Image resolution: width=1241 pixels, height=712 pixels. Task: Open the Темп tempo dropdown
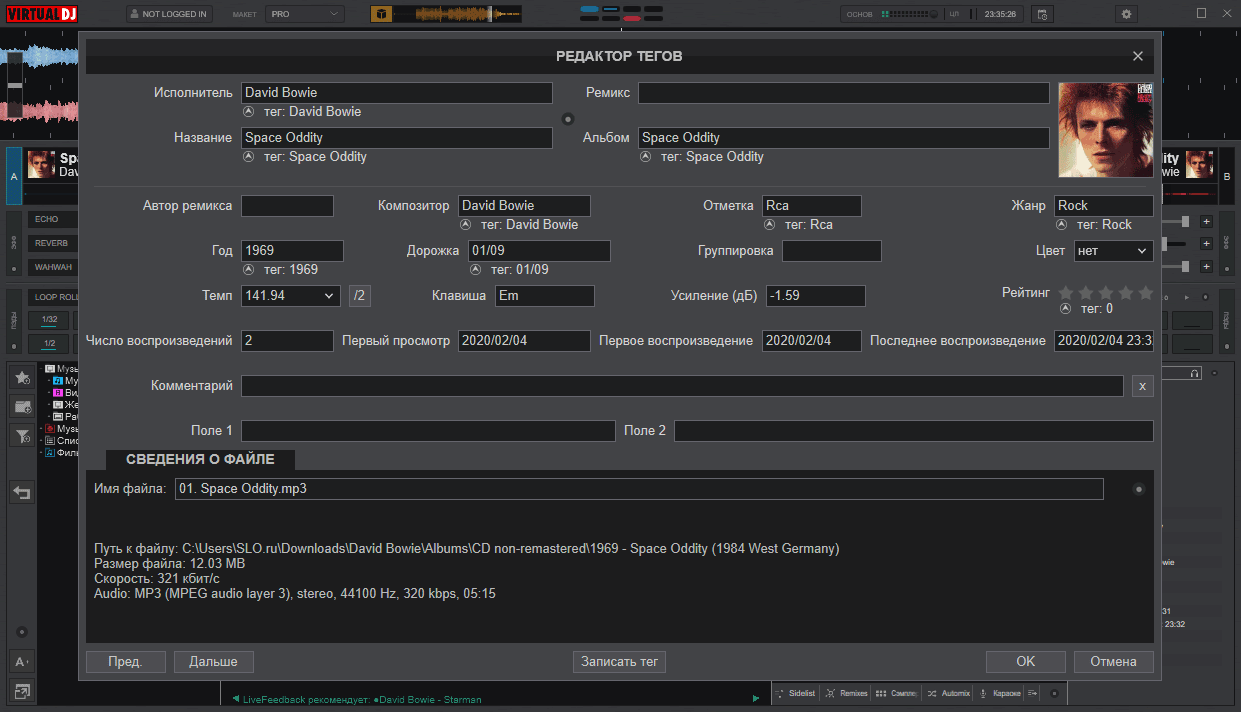[x=291, y=296]
